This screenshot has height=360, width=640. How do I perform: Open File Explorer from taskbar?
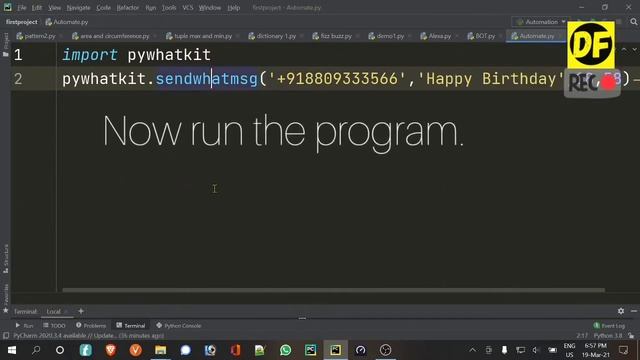tap(160, 350)
